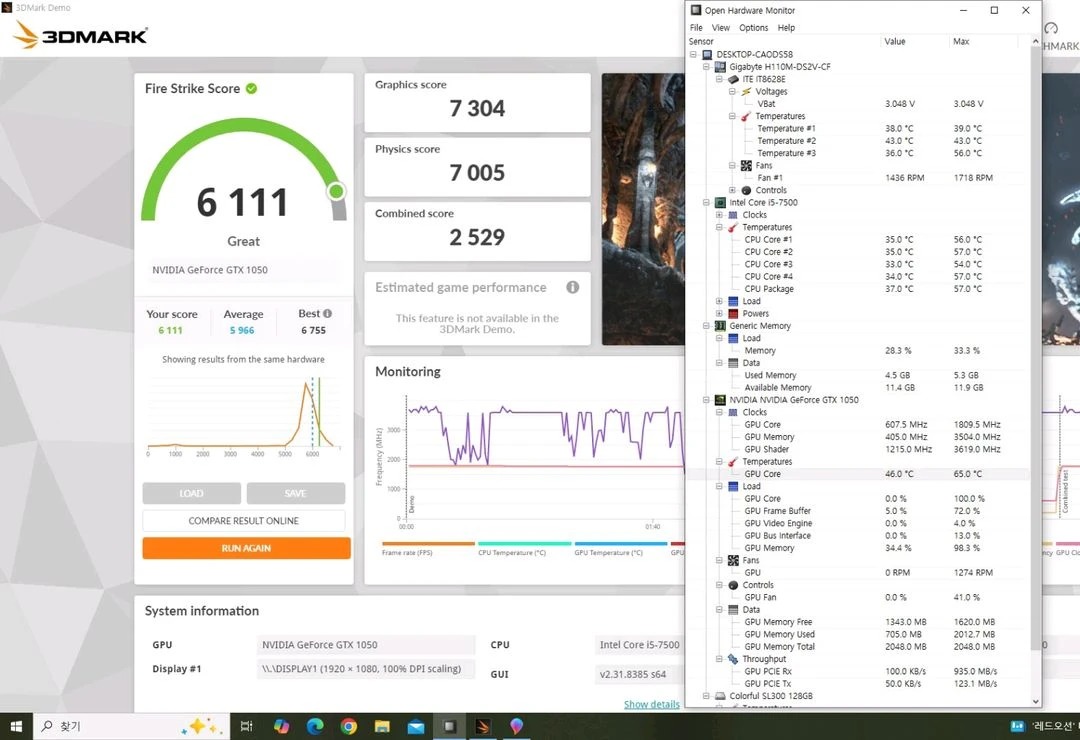
Task: Open Task View from the taskbar
Action: pyautogui.click(x=247, y=726)
